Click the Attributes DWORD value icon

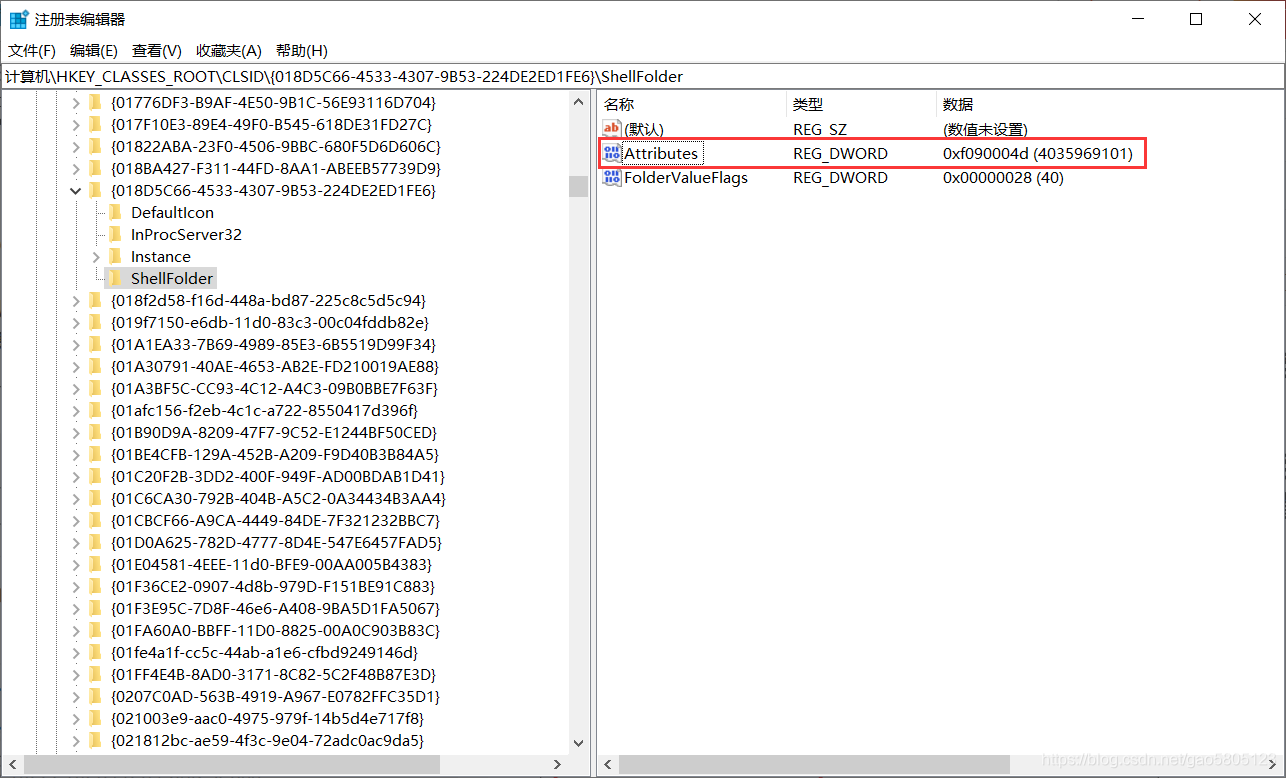(x=612, y=153)
